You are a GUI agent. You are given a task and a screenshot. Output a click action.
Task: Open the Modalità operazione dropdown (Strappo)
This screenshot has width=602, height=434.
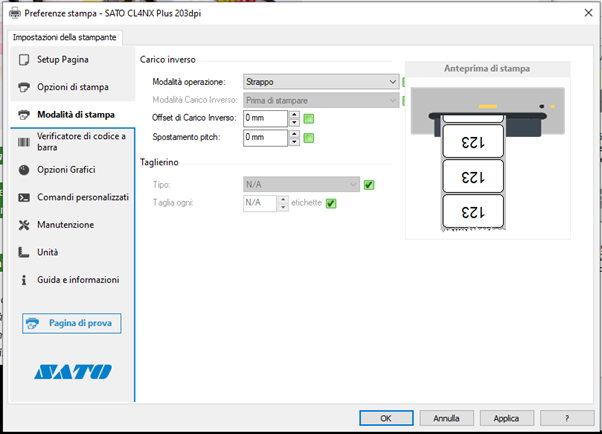[321, 82]
